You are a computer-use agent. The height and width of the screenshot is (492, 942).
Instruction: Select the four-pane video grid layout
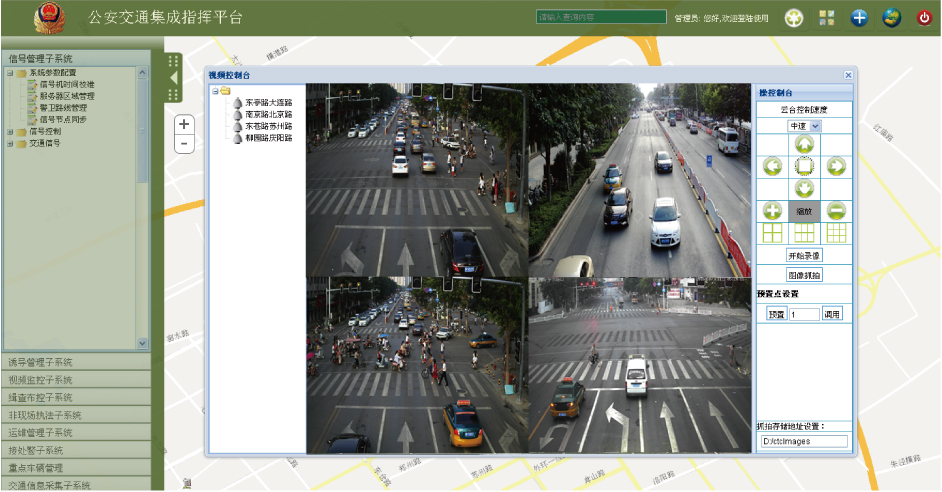point(772,232)
